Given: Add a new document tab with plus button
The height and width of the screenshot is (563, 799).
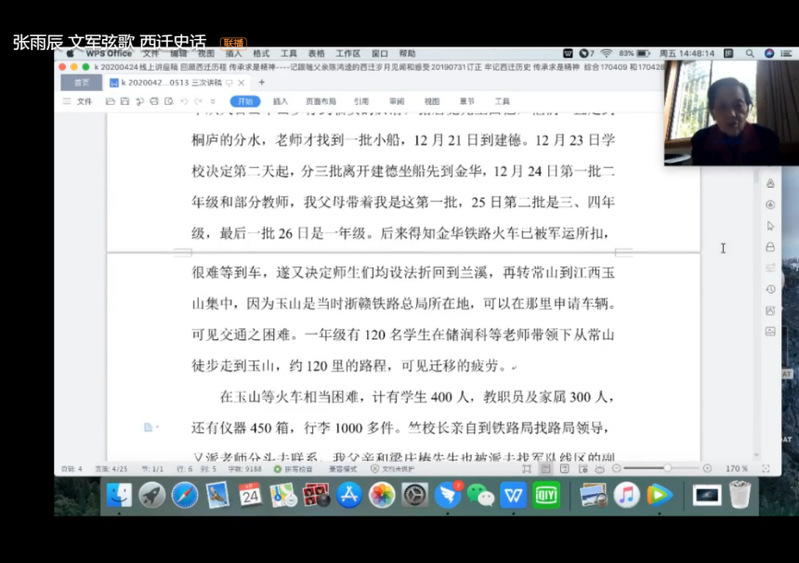Looking at the screenshot, I should click(x=262, y=82).
